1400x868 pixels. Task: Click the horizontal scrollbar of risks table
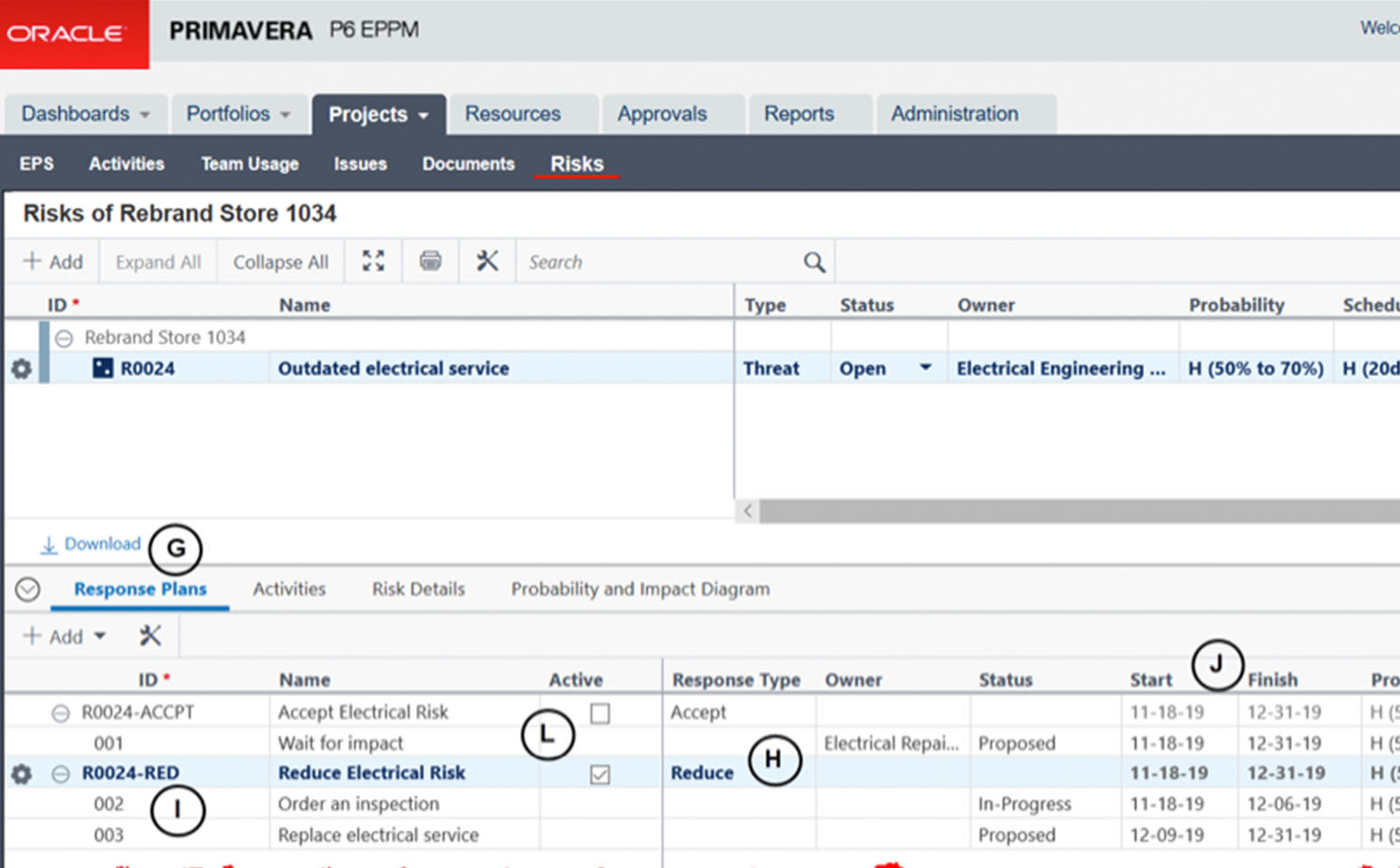(x=1080, y=511)
